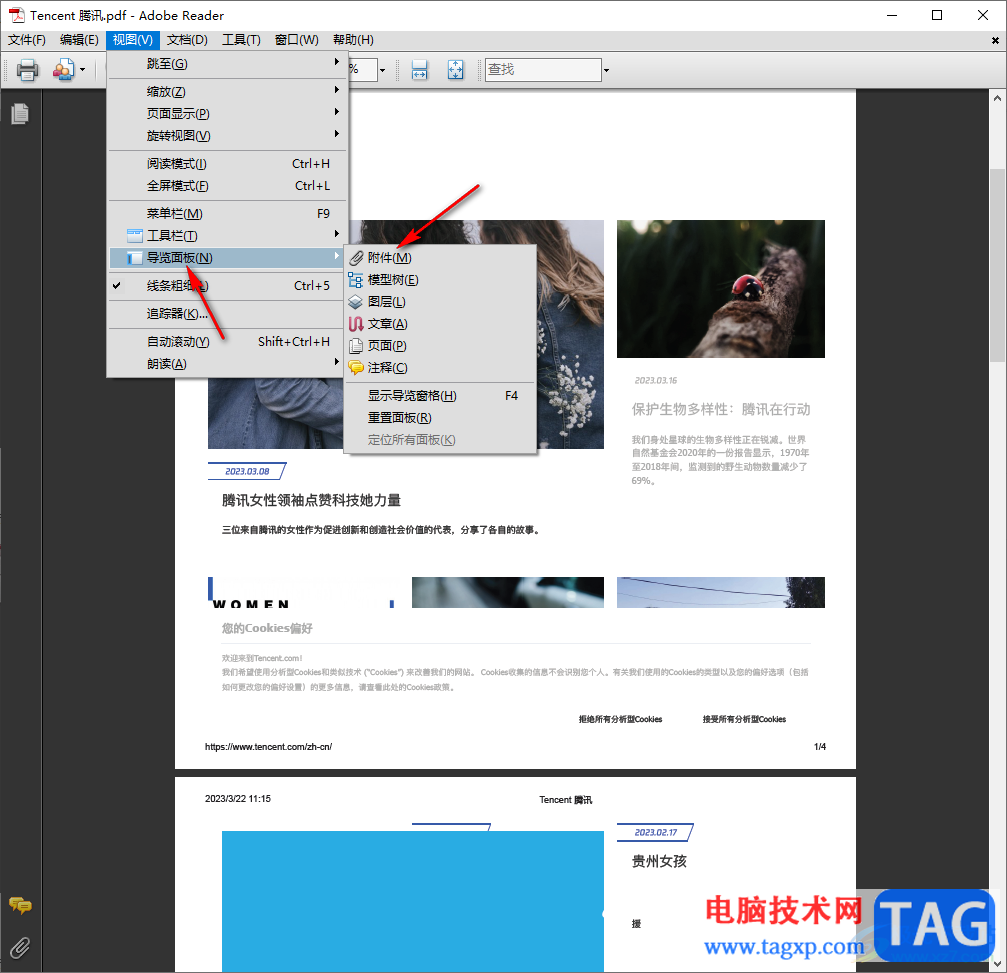Image resolution: width=1007 pixels, height=973 pixels.
Task: Select the 页面(P) pages icon in submenu
Action: tap(356, 346)
